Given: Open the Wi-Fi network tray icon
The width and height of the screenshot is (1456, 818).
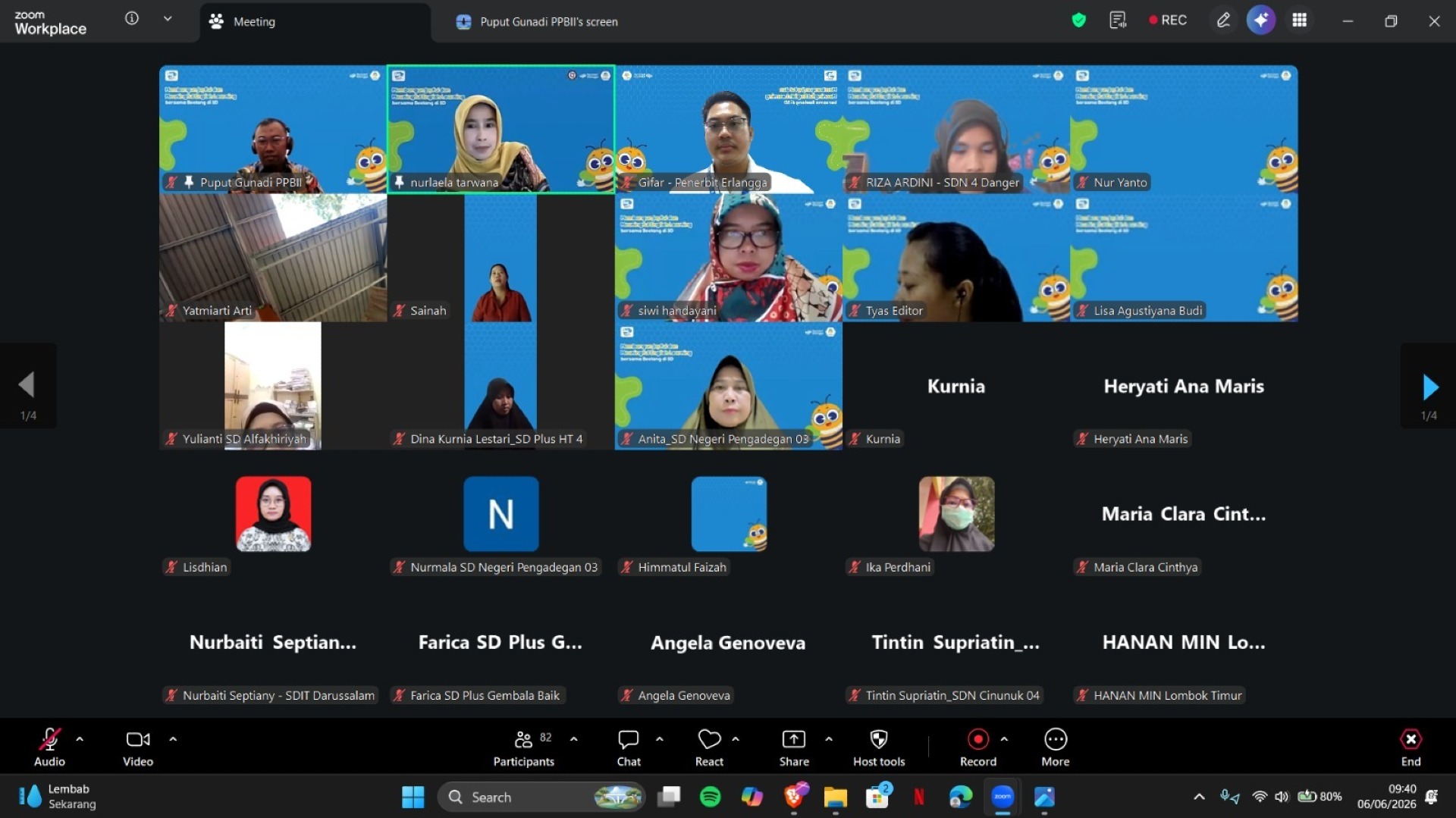Looking at the screenshot, I should point(1260,797).
